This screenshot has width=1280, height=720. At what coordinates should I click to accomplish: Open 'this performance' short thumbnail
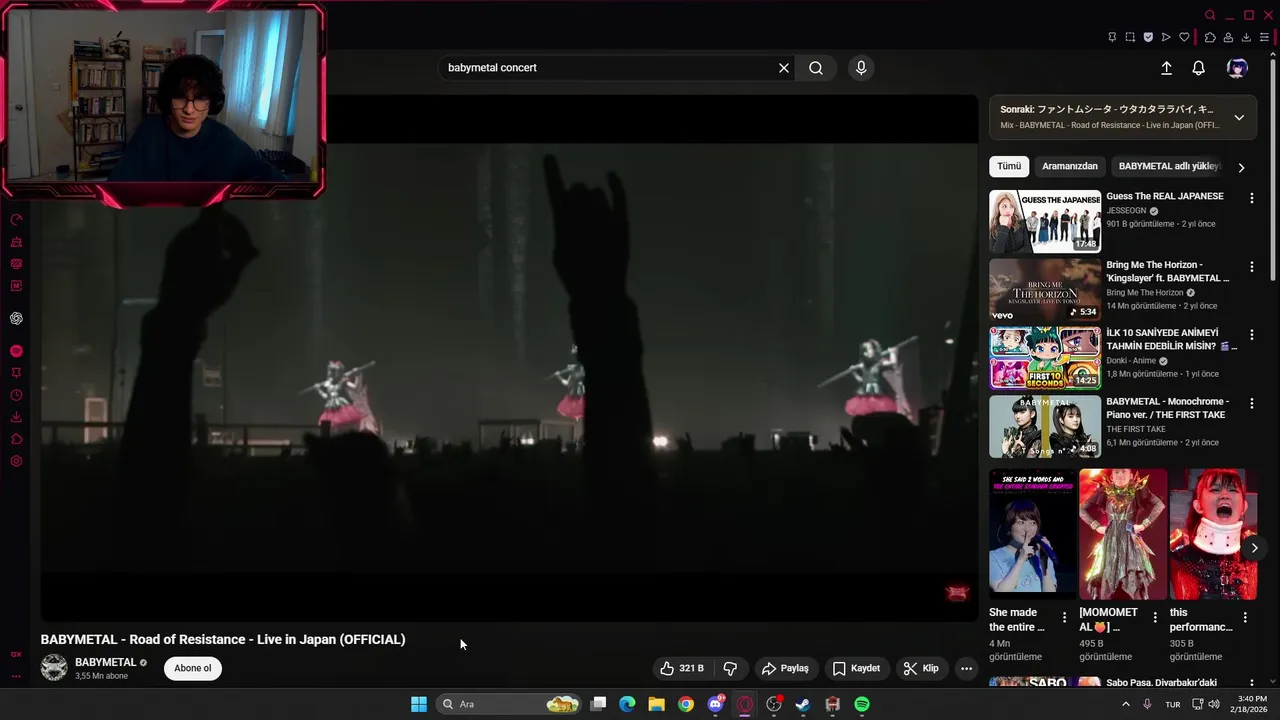[x=1213, y=534]
